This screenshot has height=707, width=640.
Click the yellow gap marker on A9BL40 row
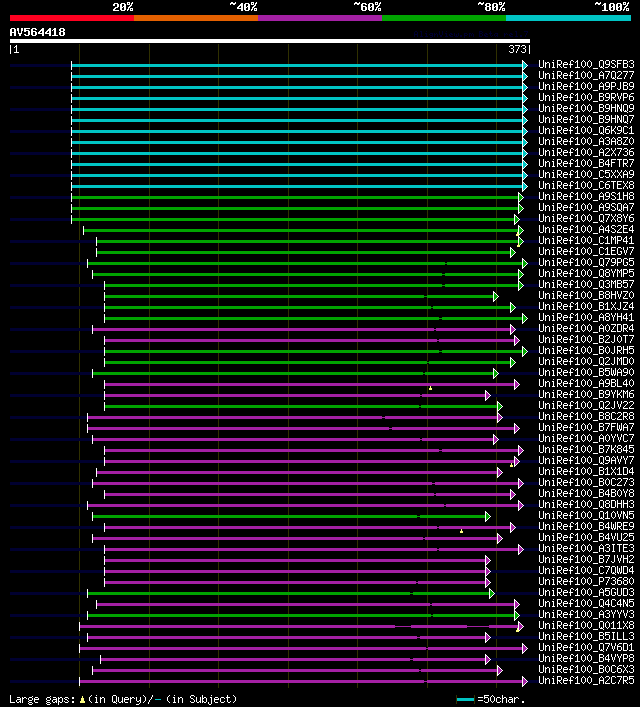point(430,388)
